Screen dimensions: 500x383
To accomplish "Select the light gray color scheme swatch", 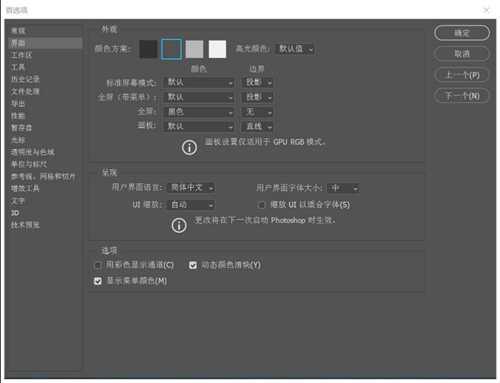I will pyautogui.click(x=194, y=49).
